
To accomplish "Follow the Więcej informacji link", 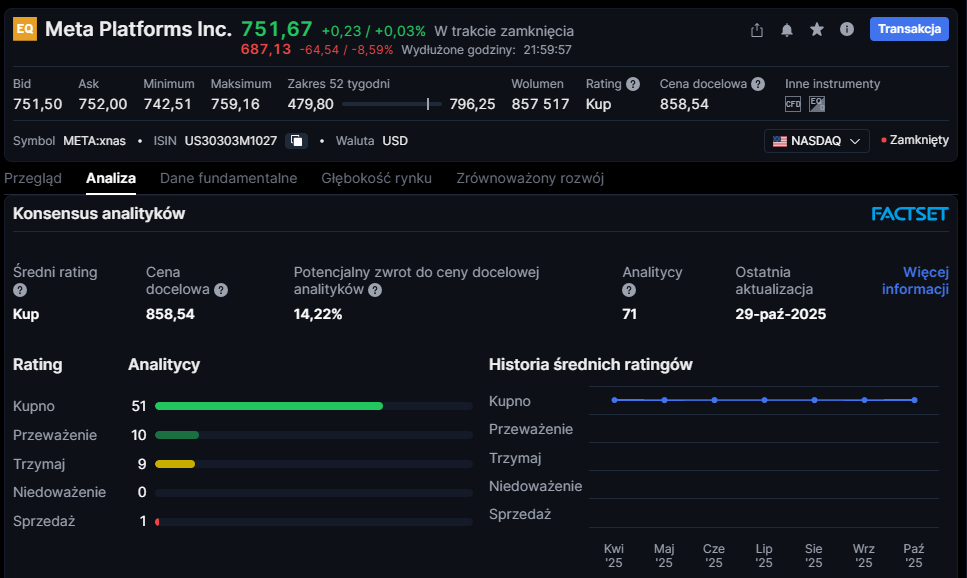I will click(914, 280).
